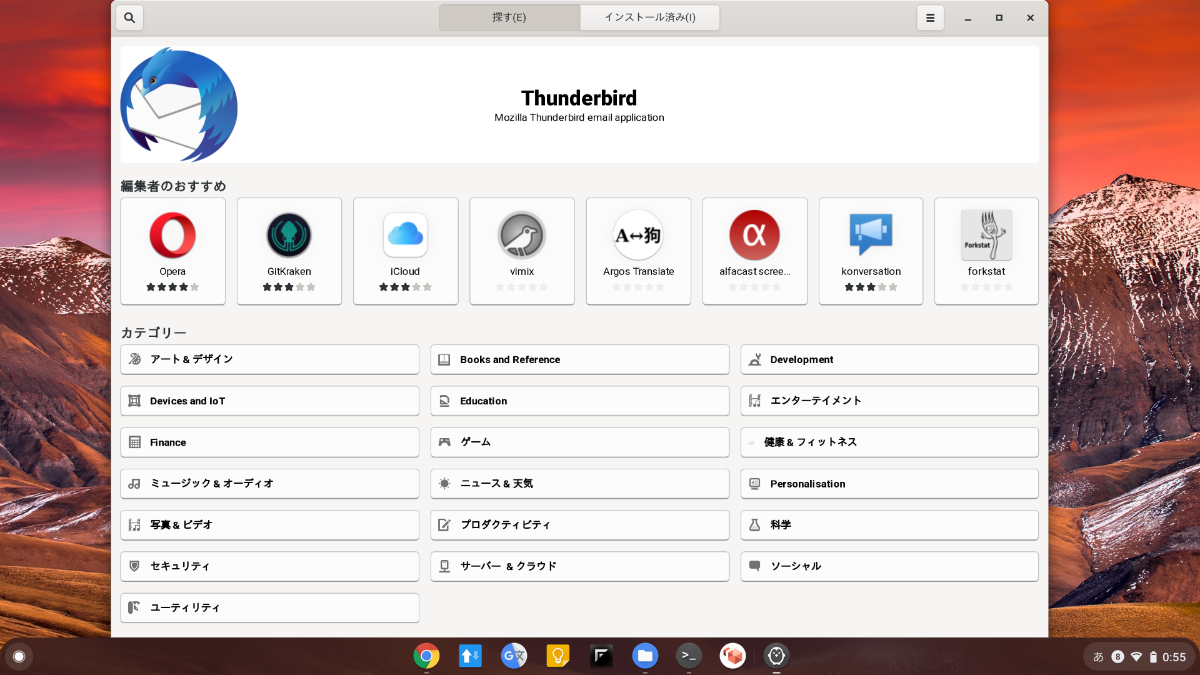
Task: Open the Development category
Action: coord(890,359)
